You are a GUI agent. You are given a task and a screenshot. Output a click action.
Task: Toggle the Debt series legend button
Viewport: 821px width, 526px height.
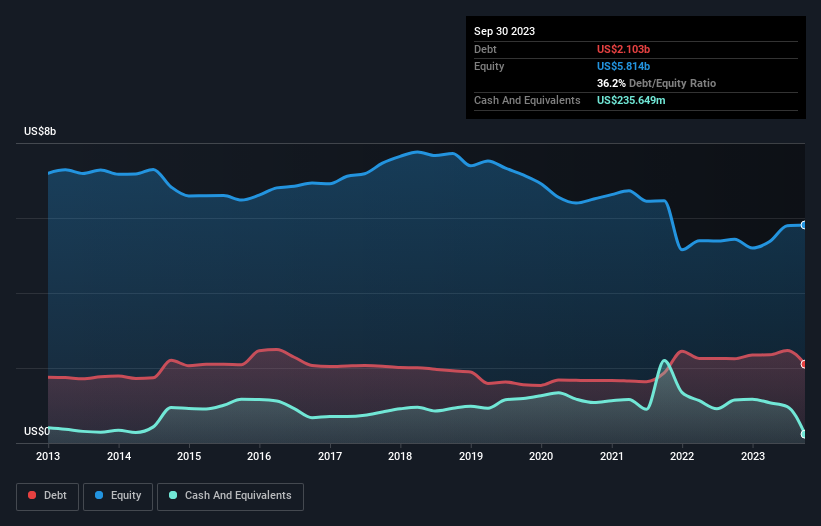tap(48, 496)
